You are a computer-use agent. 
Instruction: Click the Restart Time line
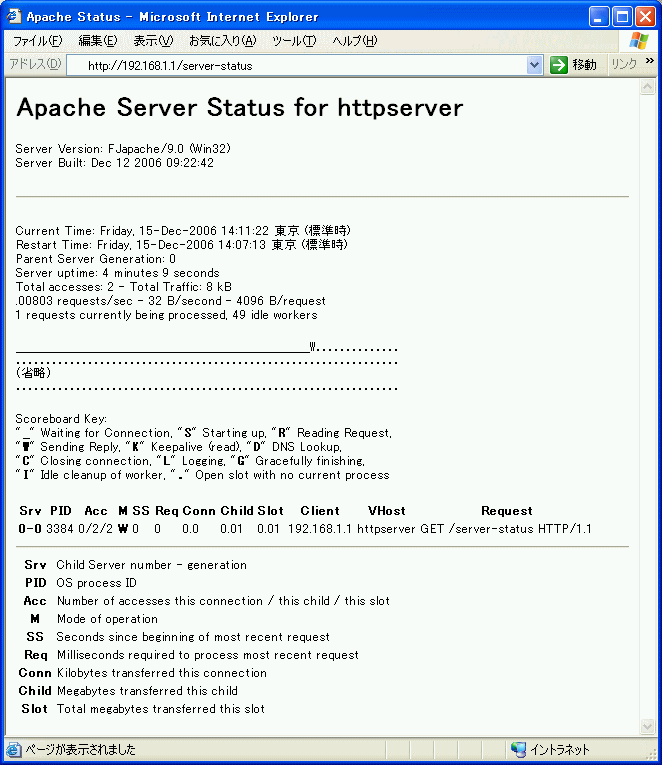(181, 244)
